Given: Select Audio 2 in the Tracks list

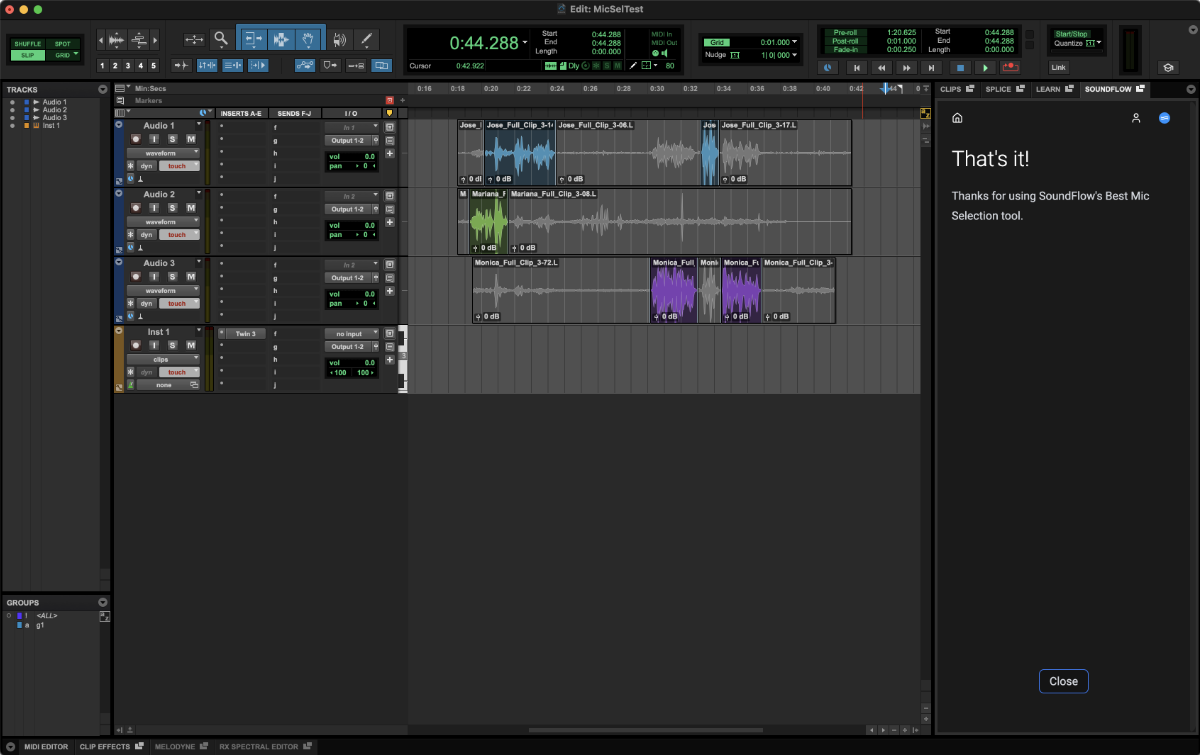Looking at the screenshot, I should point(54,110).
